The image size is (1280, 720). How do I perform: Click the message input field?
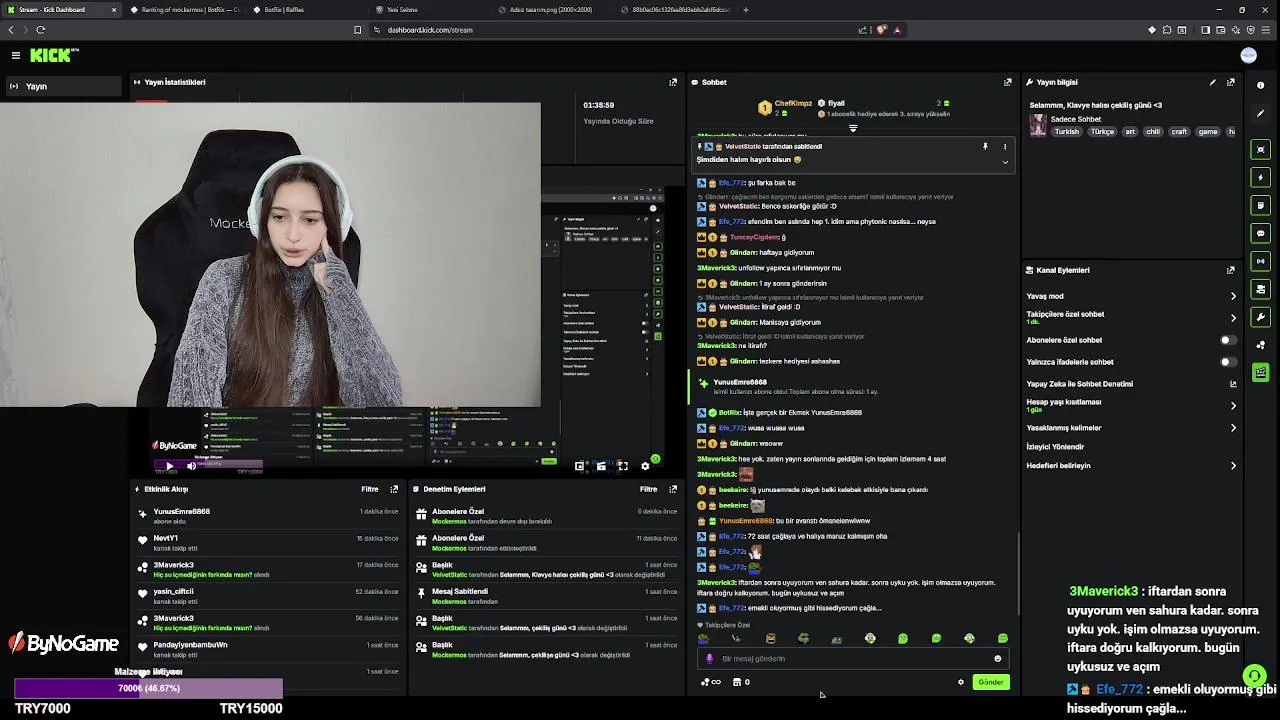[852, 659]
